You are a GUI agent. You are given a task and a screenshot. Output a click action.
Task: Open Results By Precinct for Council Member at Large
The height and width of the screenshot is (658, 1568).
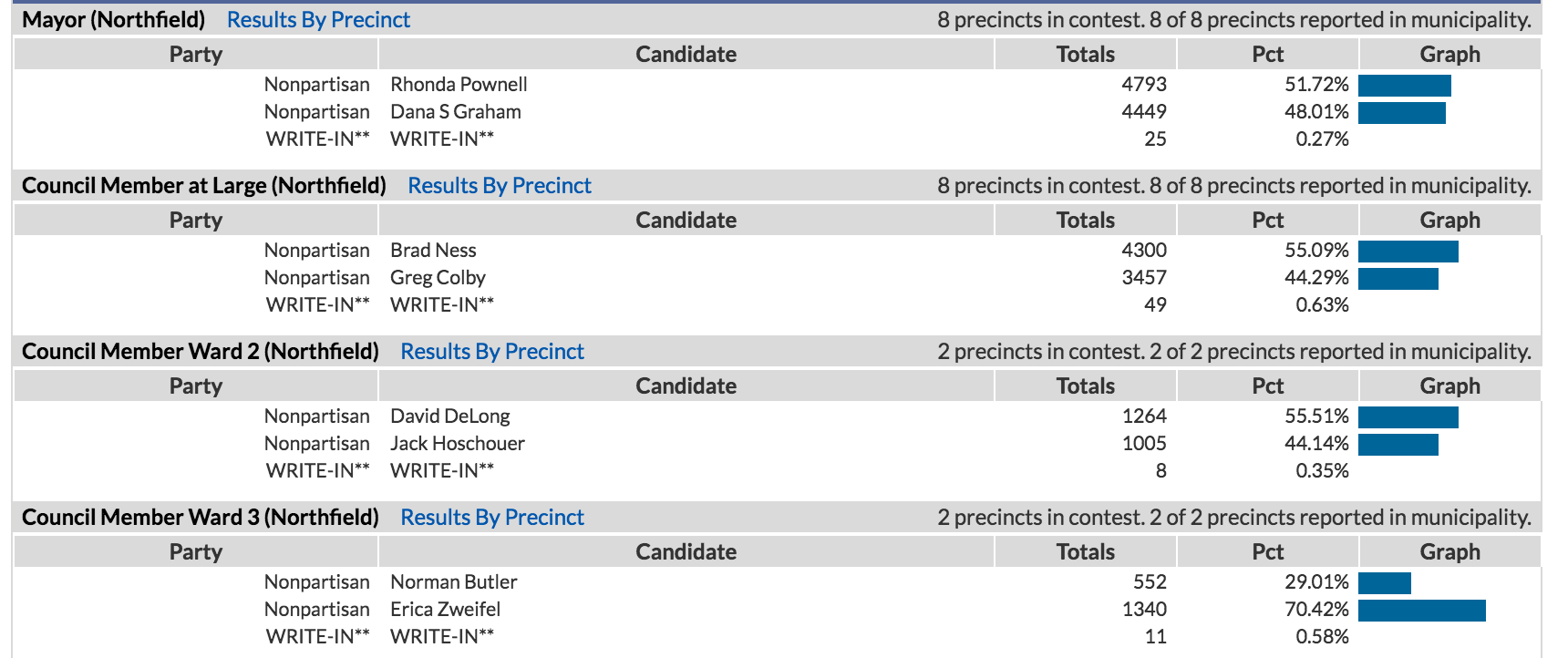(x=500, y=185)
